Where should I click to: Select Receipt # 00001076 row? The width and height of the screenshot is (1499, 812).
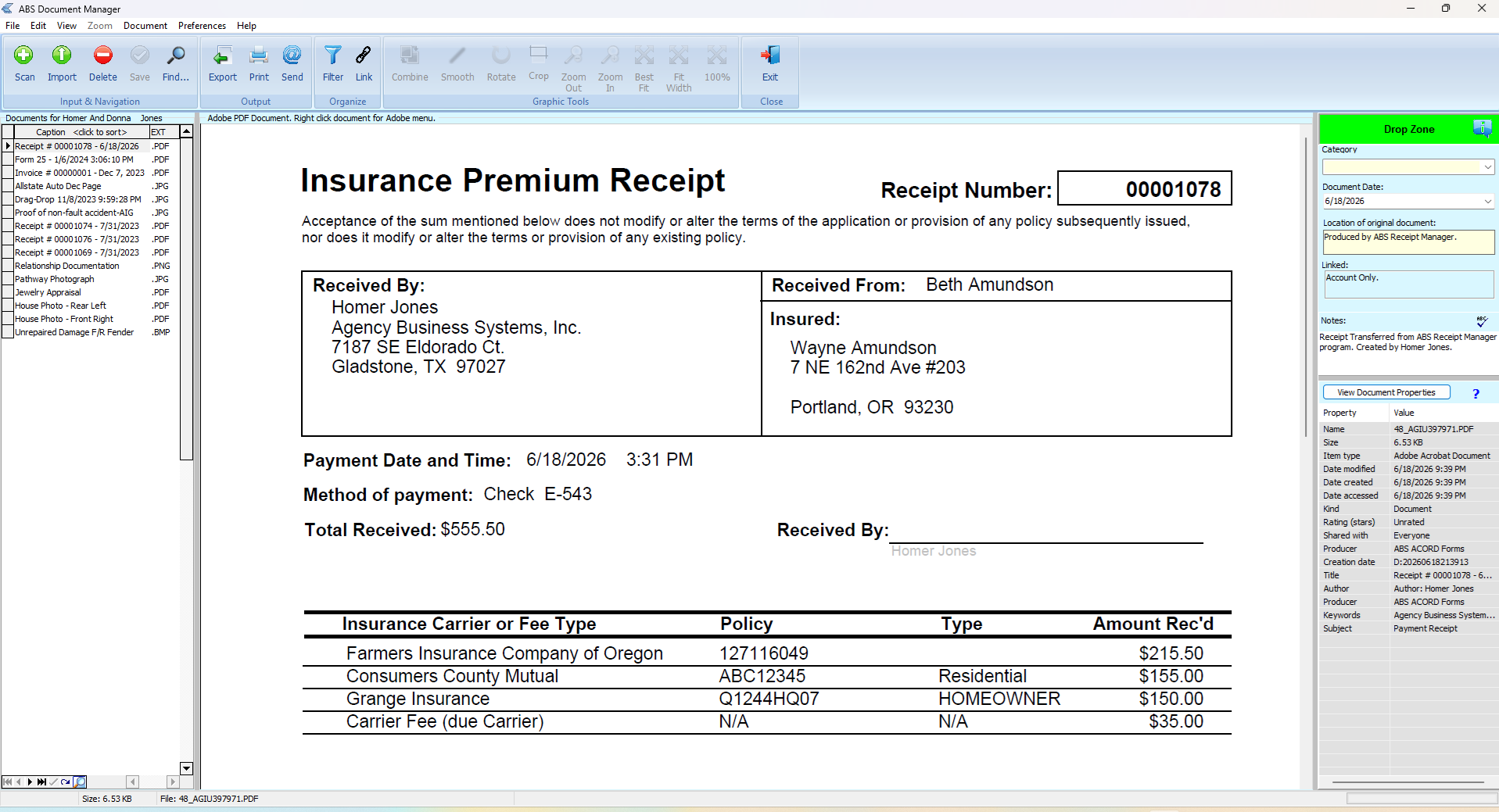pos(92,239)
